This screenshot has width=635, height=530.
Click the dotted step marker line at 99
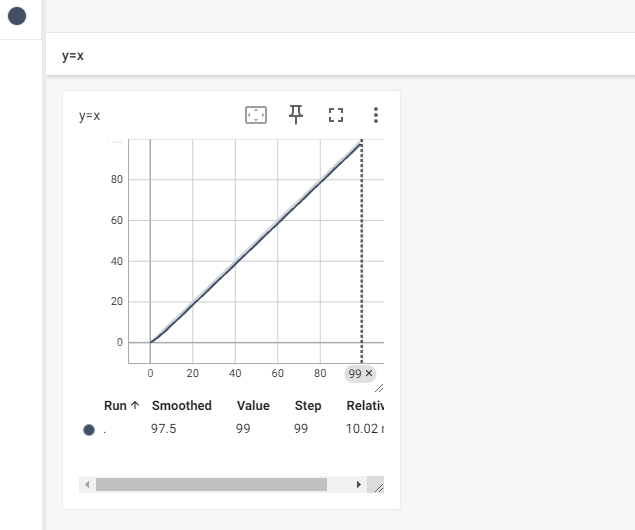(x=362, y=251)
